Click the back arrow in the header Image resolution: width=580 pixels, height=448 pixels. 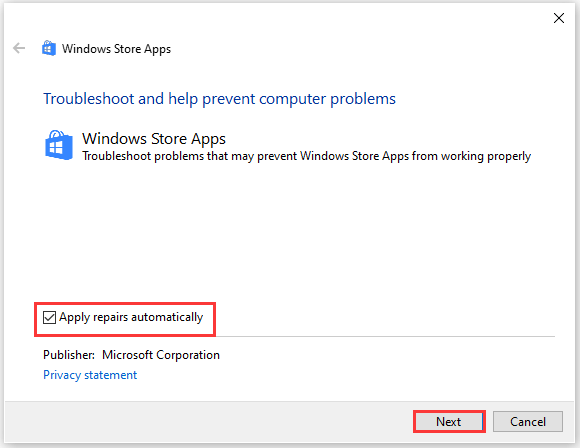coord(19,48)
